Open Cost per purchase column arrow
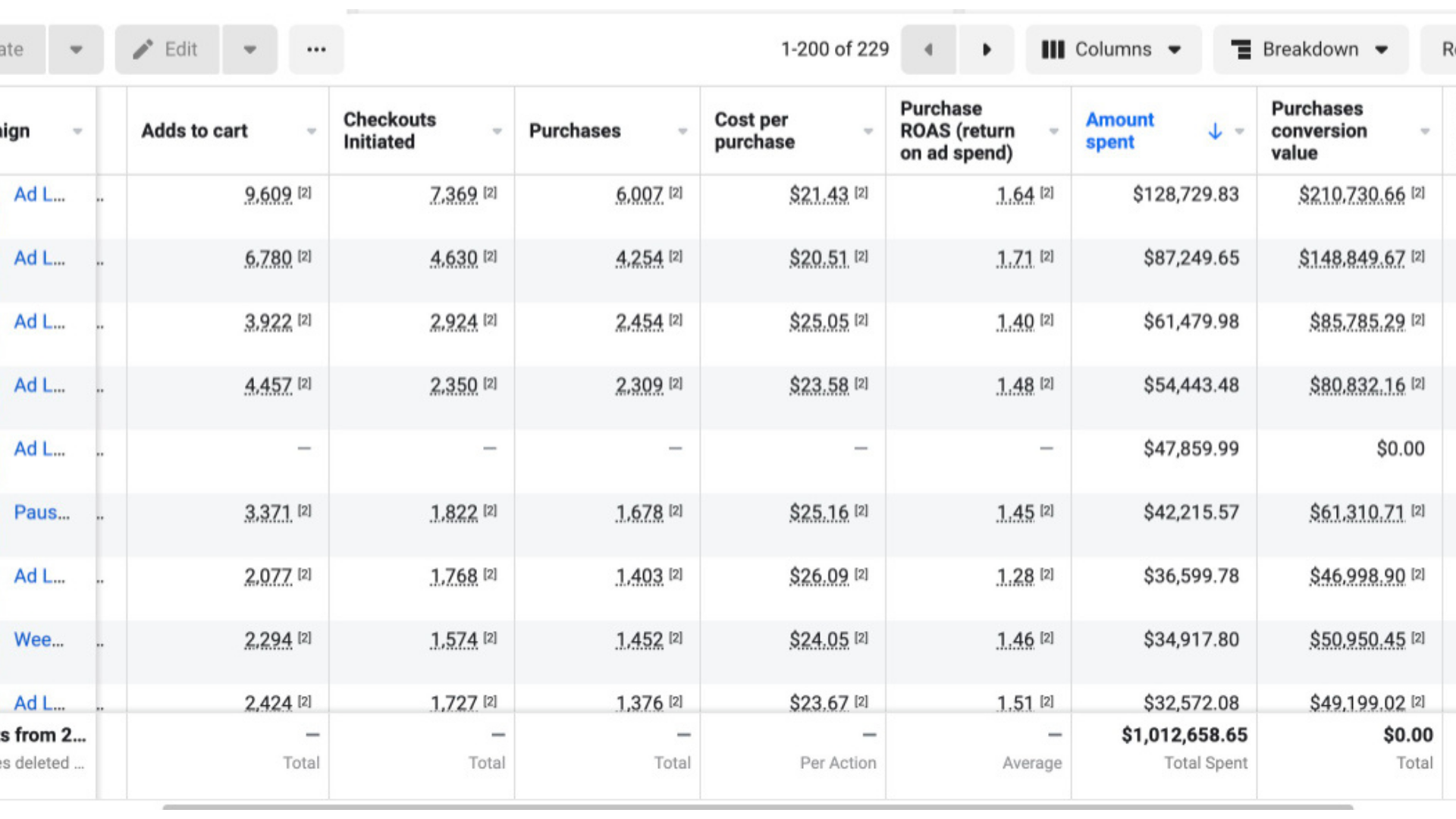The height and width of the screenshot is (819, 1456). point(868,131)
